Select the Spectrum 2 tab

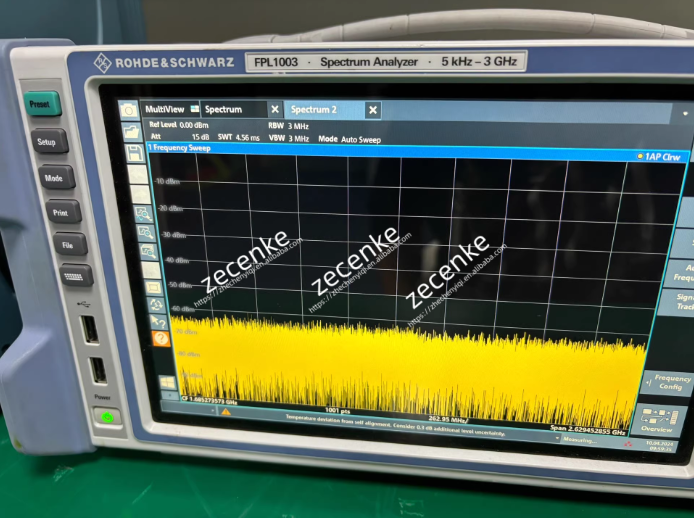tap(314, 110)
